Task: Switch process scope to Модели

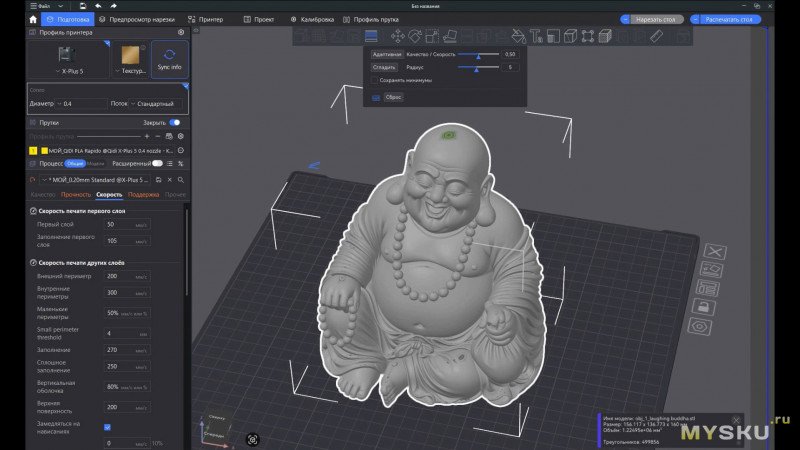Action: point(95,163)
